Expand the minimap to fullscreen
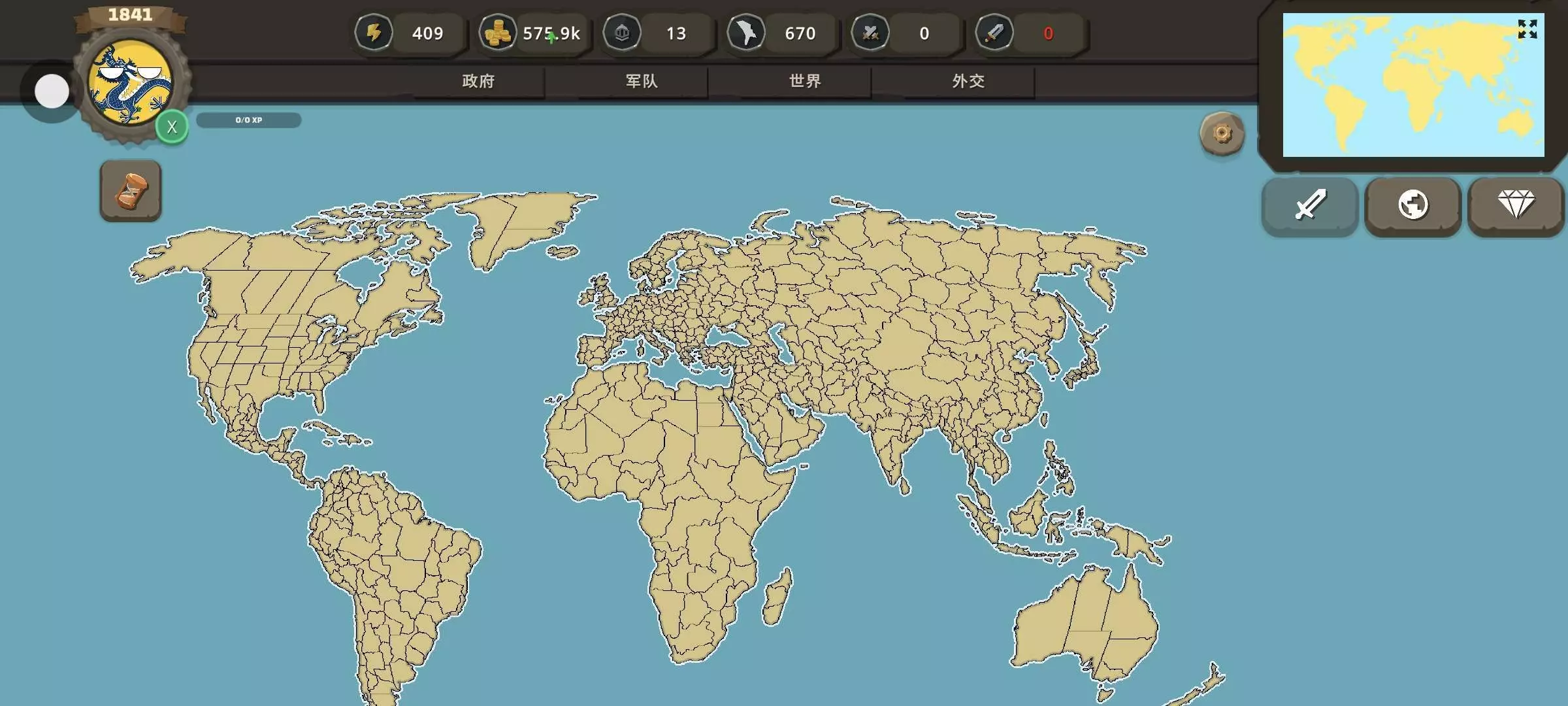The height and width of the screenshot is (706, 1568). tap(1527, 29)
